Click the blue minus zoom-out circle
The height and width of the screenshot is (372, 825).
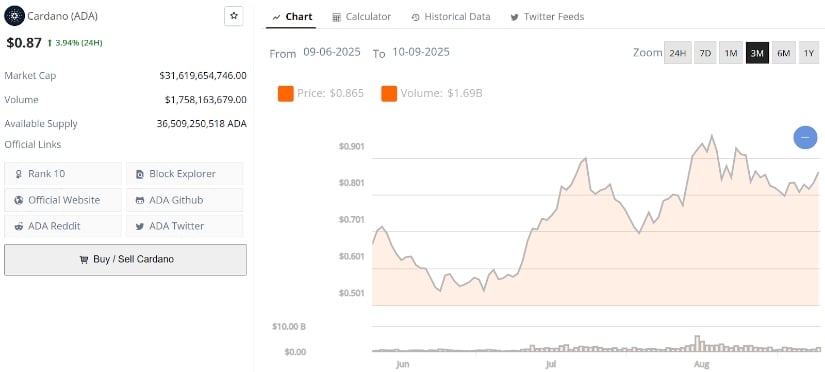click(805, 137)
